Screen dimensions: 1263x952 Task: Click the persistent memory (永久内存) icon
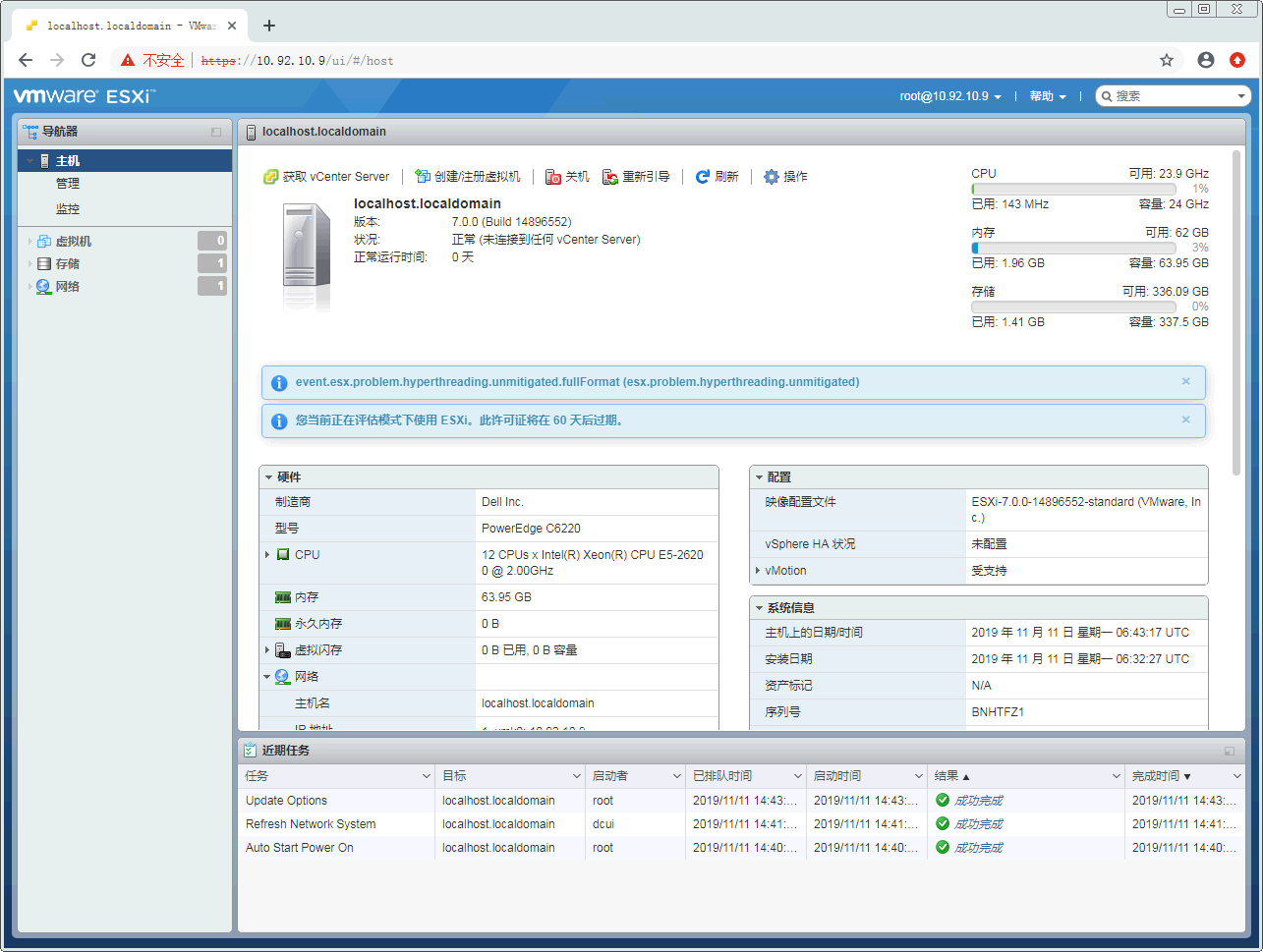click(x=282, y=624)
